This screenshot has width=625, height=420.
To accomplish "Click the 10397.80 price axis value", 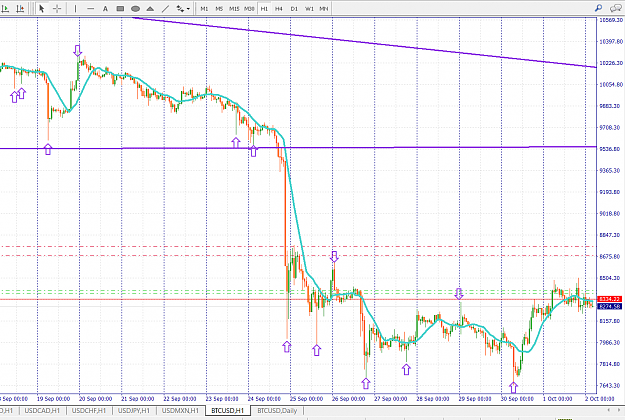I will pos(611,41).
